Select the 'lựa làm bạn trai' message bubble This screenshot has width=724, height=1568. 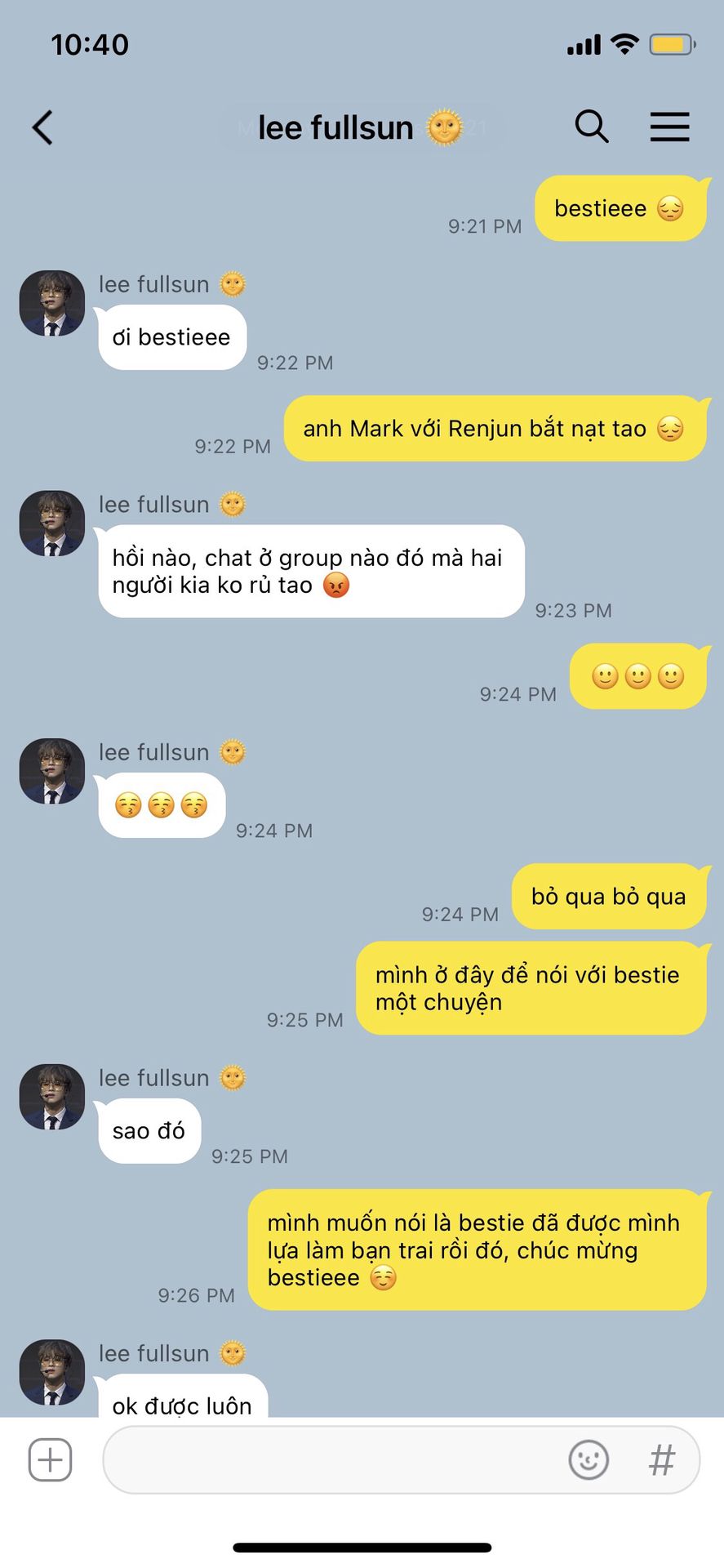[477, 1249]
